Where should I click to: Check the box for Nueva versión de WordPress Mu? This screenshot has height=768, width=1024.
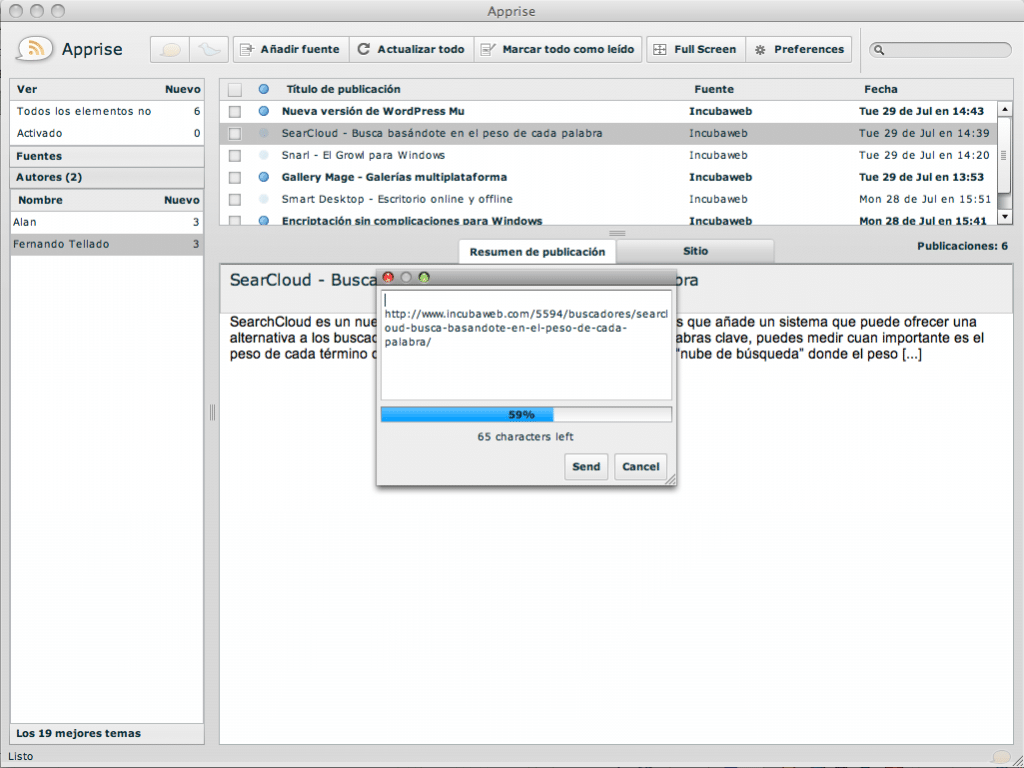[x=235, y=112]
